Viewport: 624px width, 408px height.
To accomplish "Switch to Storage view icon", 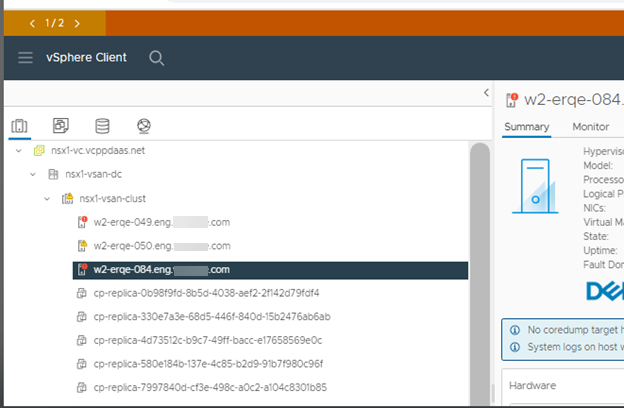I will pyautogui.click(x=102, y=126).
